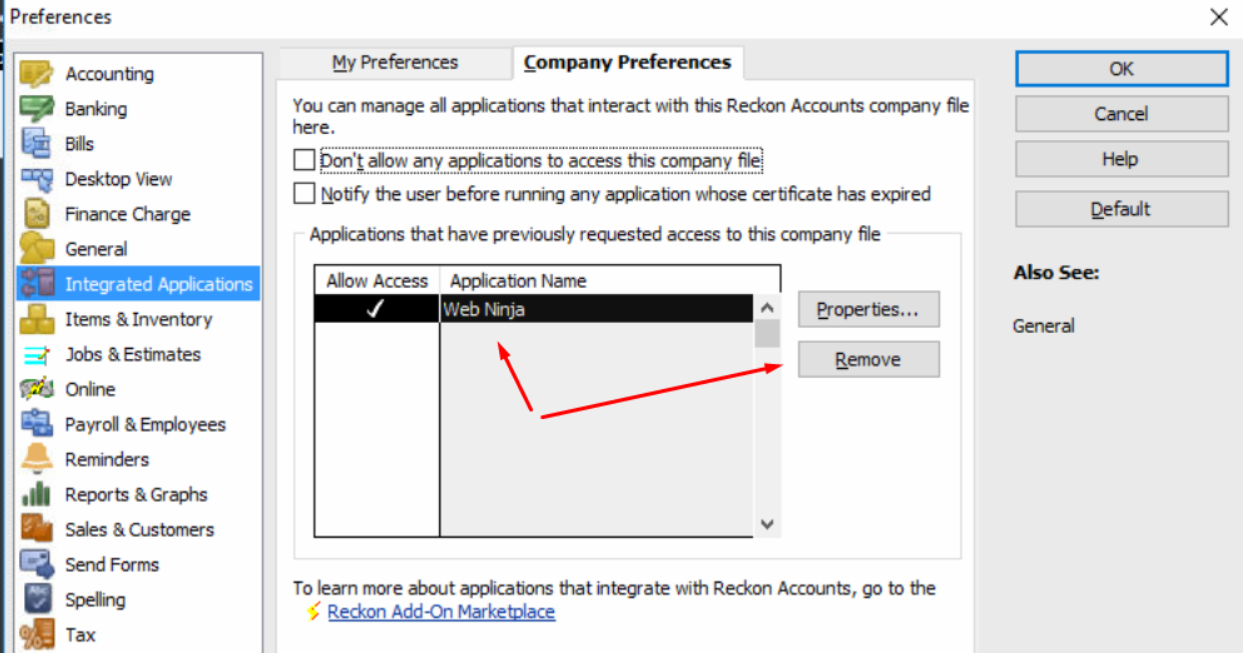Select the Accounting preferences icon

click(x=37, y=74)
